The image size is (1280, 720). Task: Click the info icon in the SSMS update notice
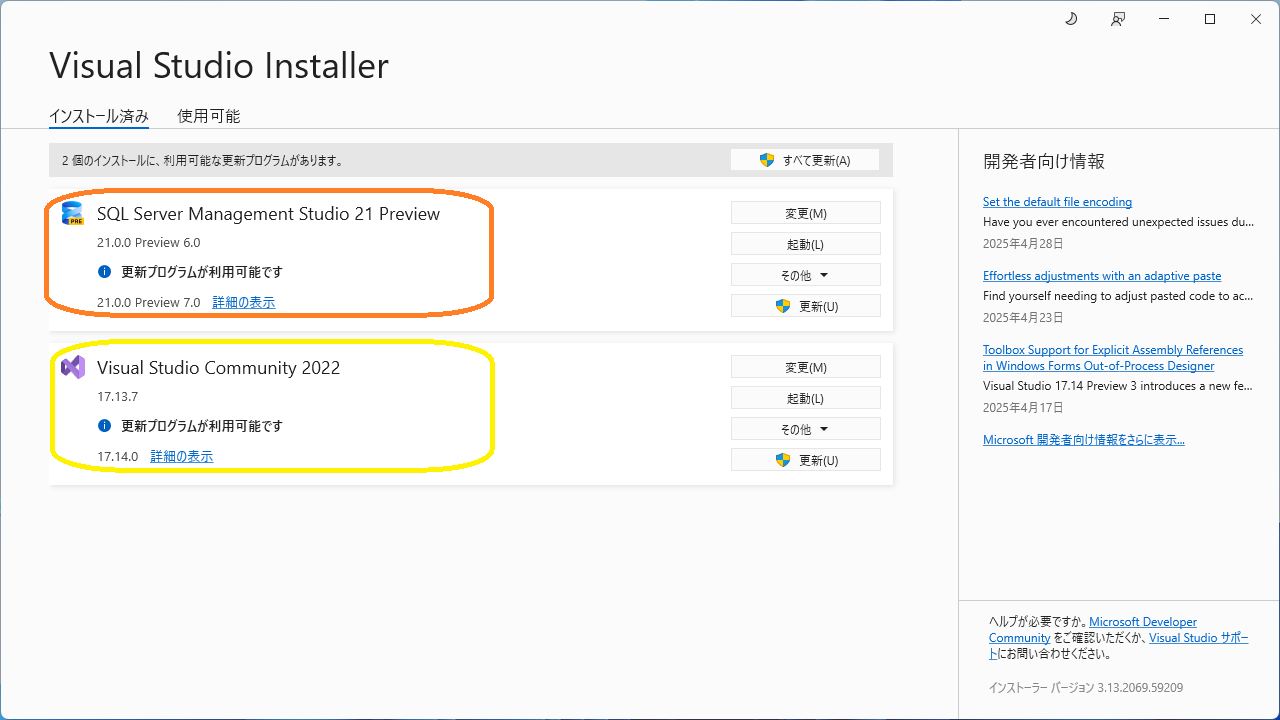[104, 272]
